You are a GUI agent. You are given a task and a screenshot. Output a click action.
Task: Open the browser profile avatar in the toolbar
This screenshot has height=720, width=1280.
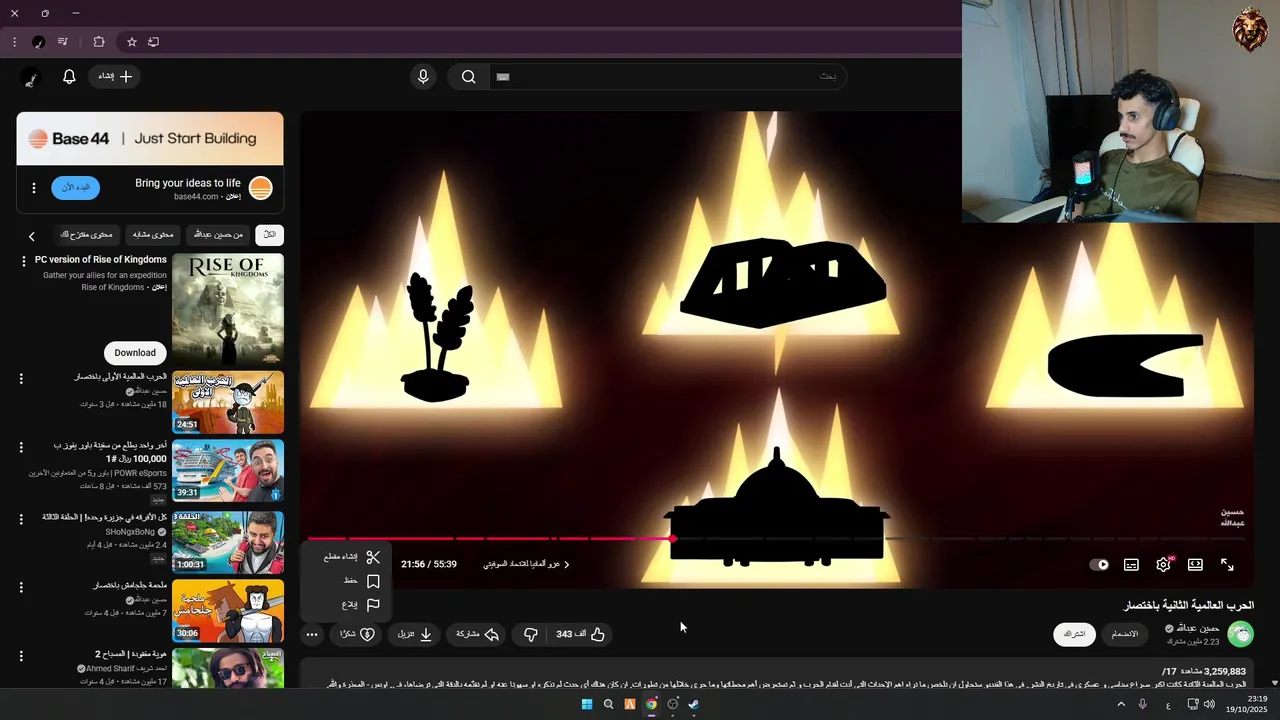point(38,42)
